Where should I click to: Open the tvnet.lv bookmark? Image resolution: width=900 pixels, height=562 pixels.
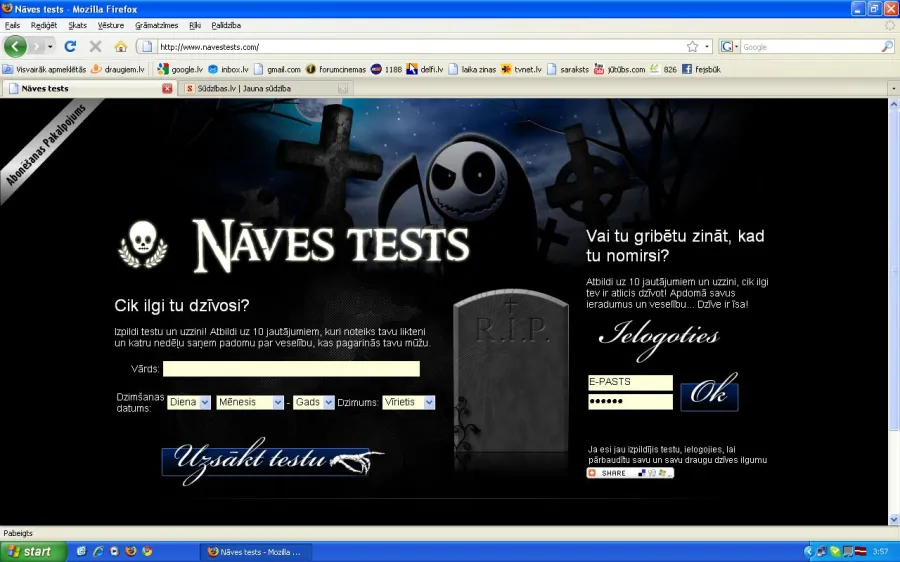pyautogui.click(x=521, y=69)
